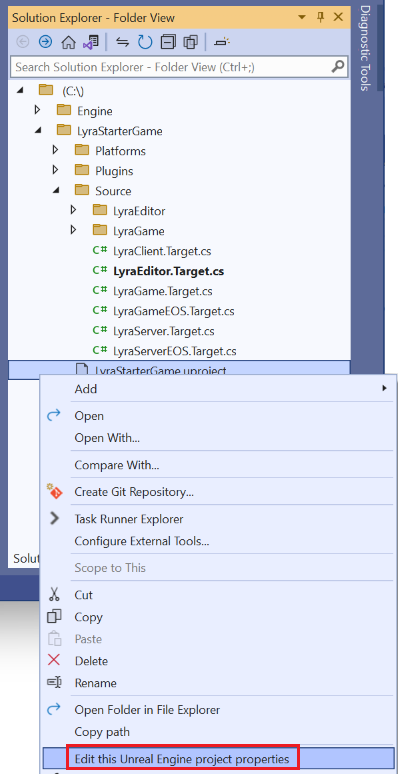Choose Rename from context menu
Screen dimensions: 398x774
[218, 683]
